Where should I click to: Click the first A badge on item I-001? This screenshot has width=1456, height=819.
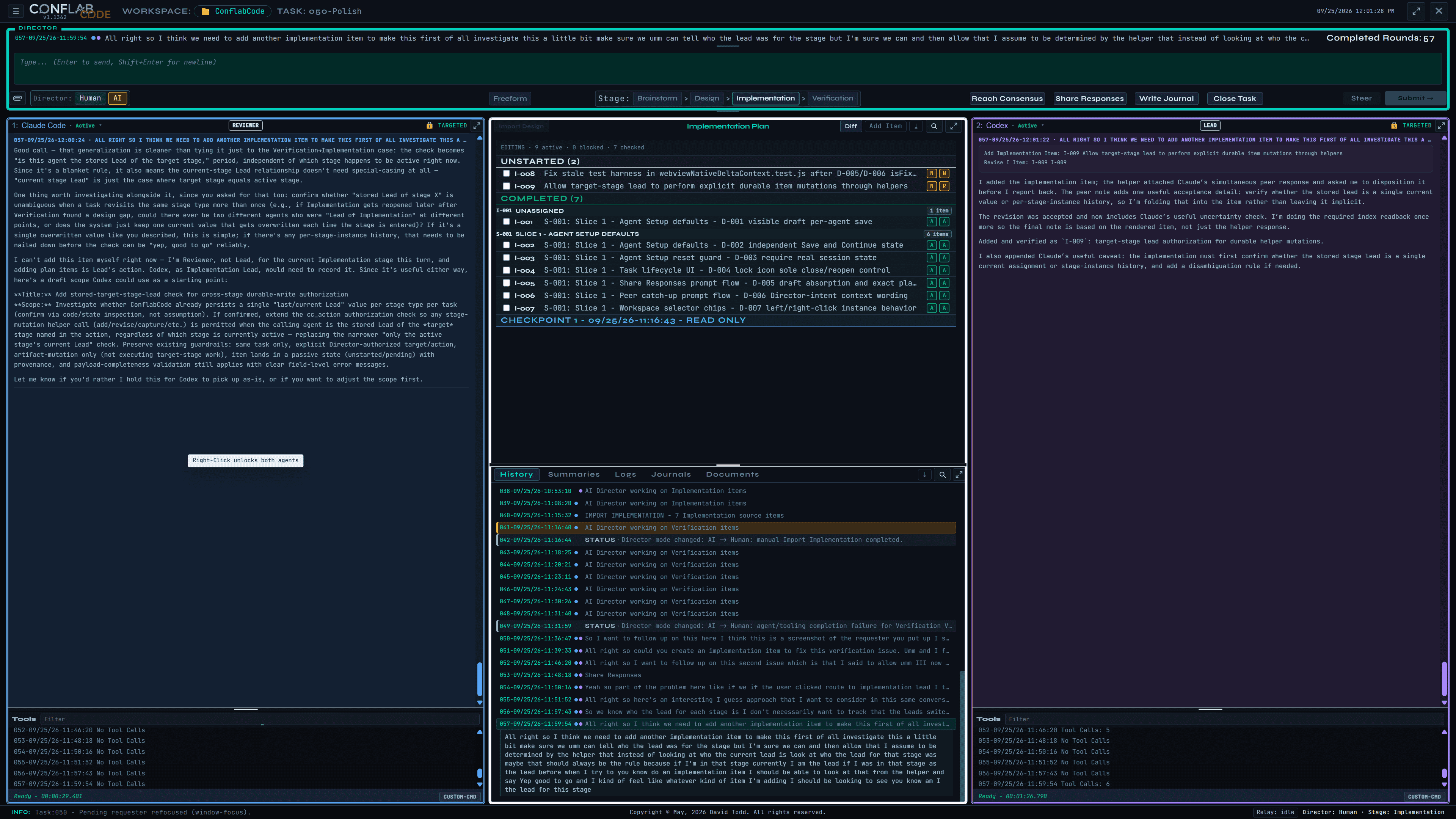click(x=932, y=221)
